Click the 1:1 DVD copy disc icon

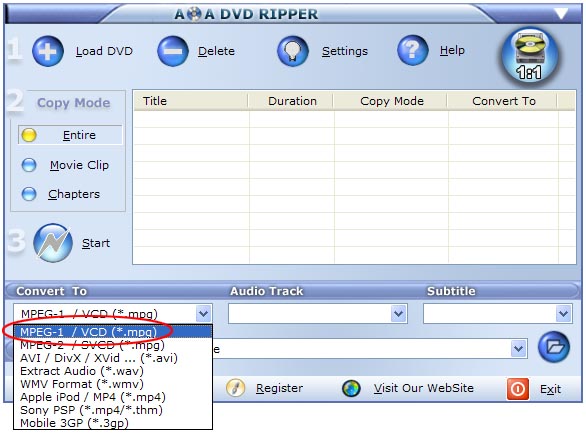coord(529,56)
